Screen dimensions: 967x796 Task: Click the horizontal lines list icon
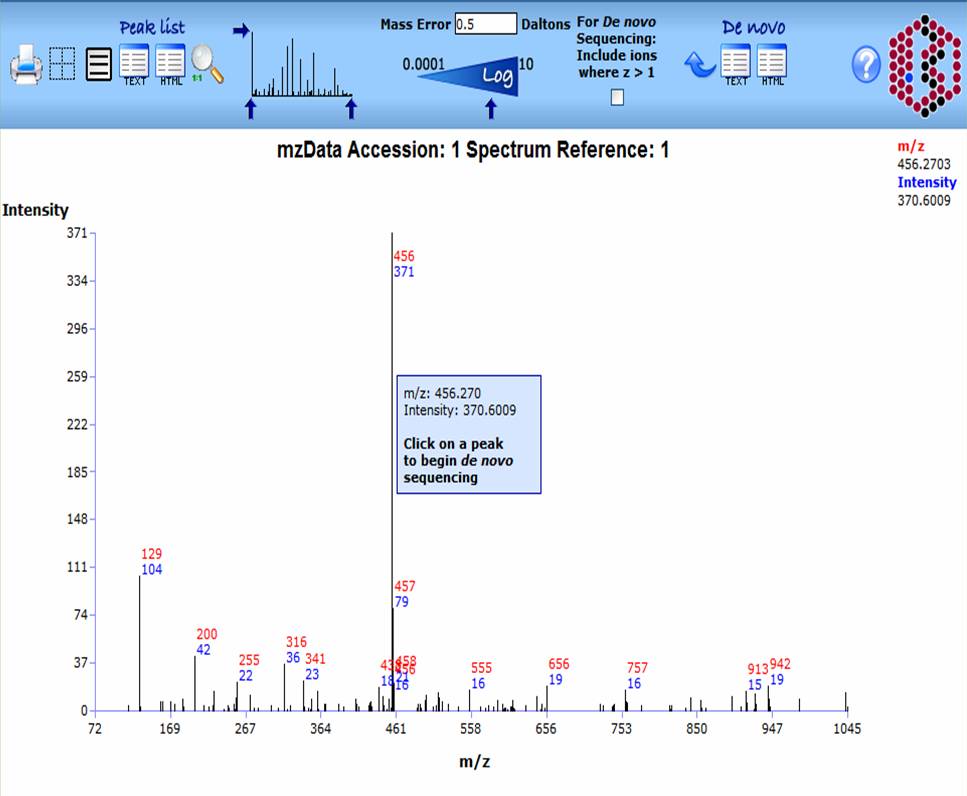[x=98, y=65]
